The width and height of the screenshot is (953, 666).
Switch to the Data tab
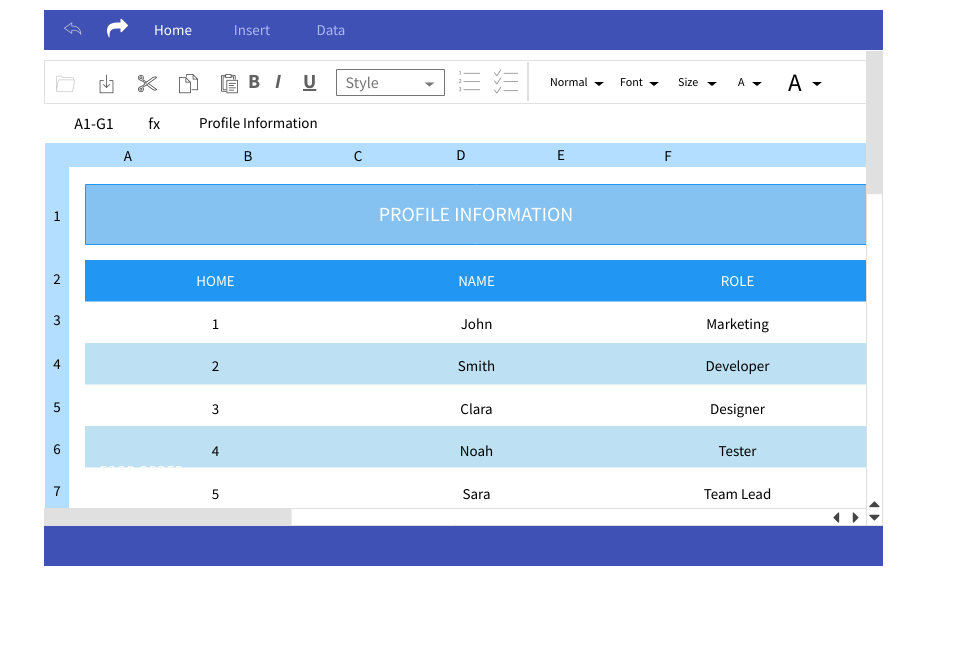[330, 30]
